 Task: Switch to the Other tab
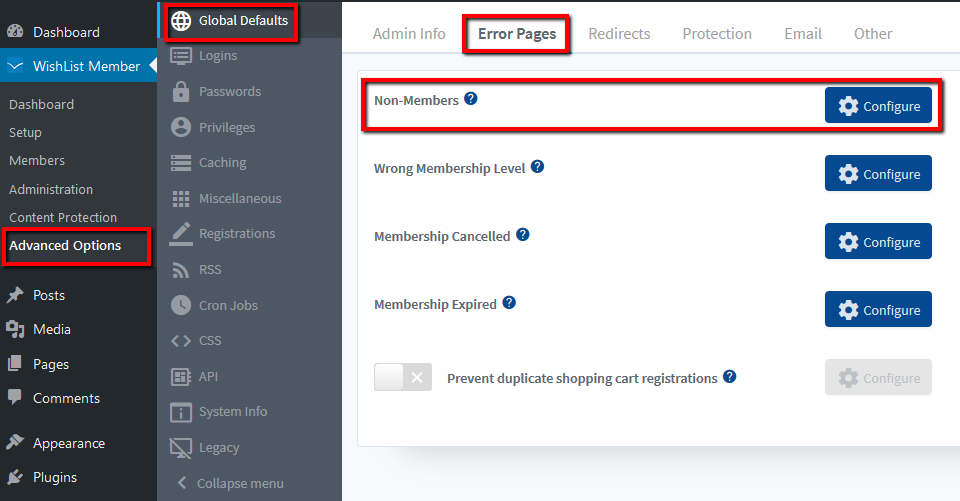[873, 34]
